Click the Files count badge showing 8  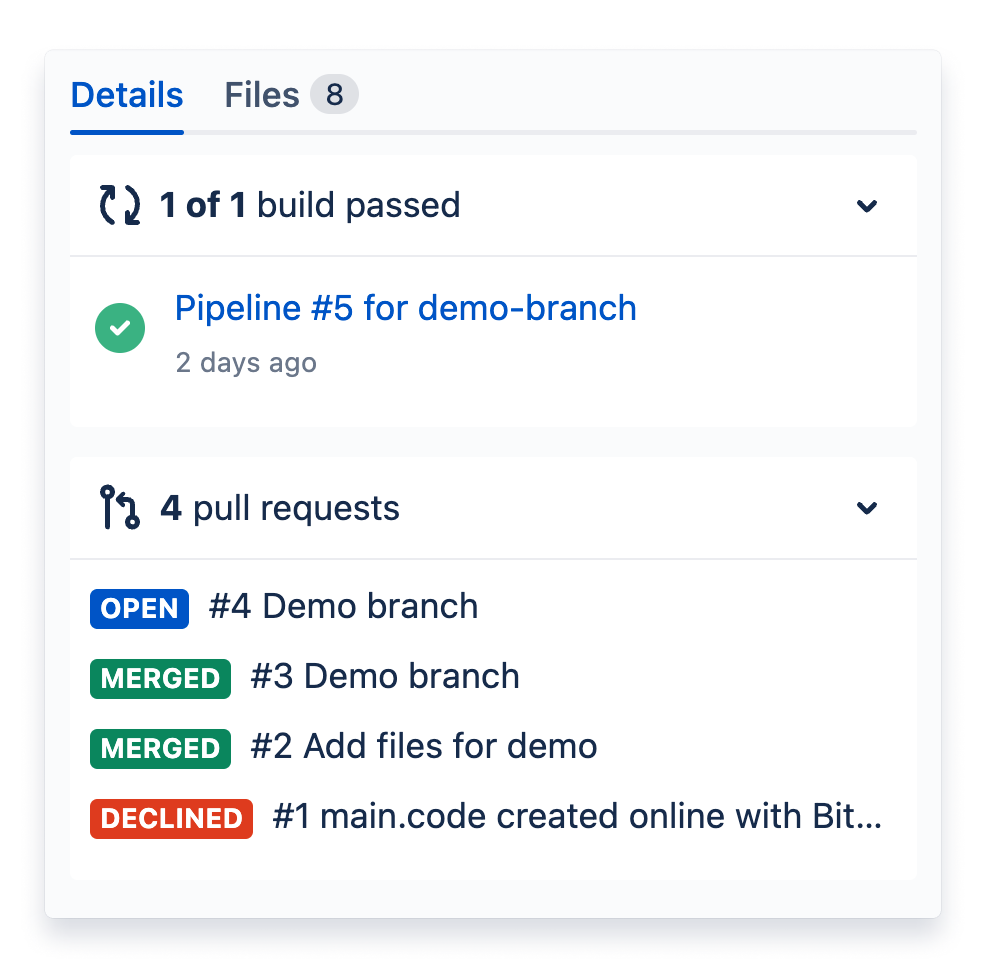point(334,96)
